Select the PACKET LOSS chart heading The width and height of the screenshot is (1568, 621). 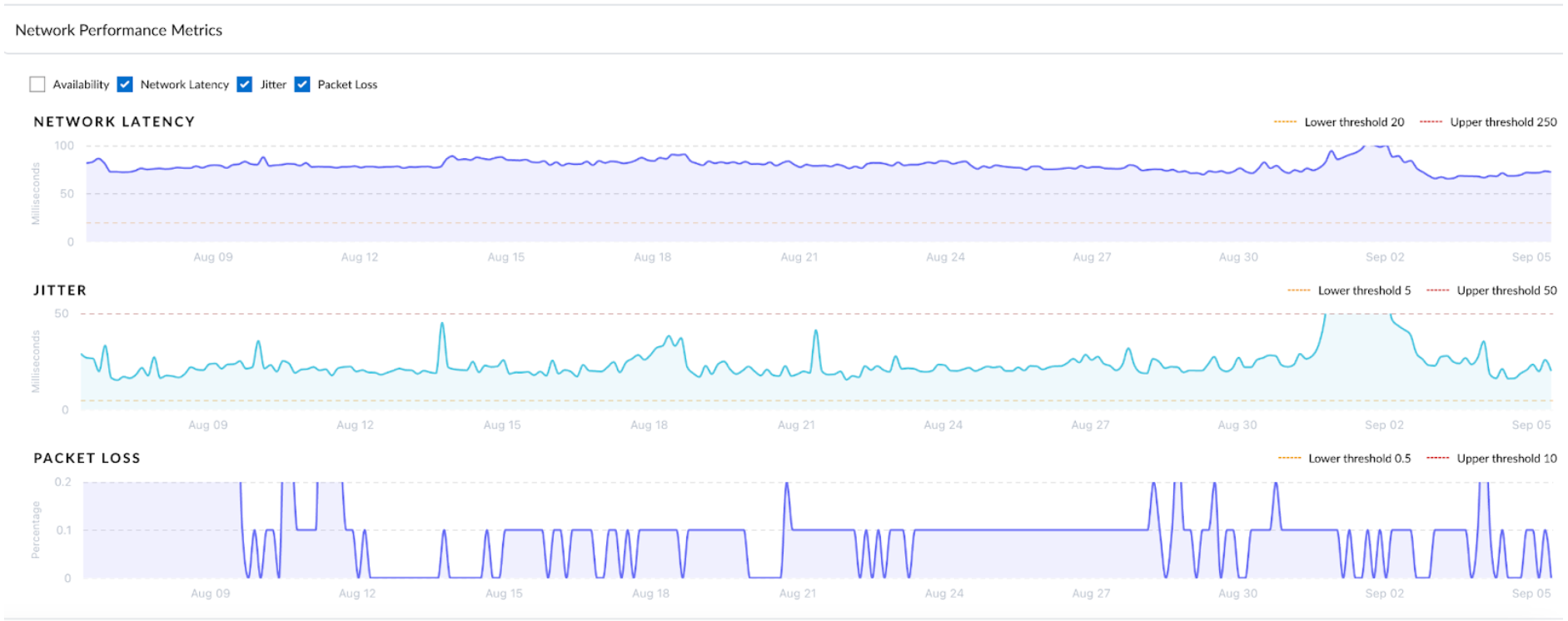pyautogui.click(x=87, y=459)
